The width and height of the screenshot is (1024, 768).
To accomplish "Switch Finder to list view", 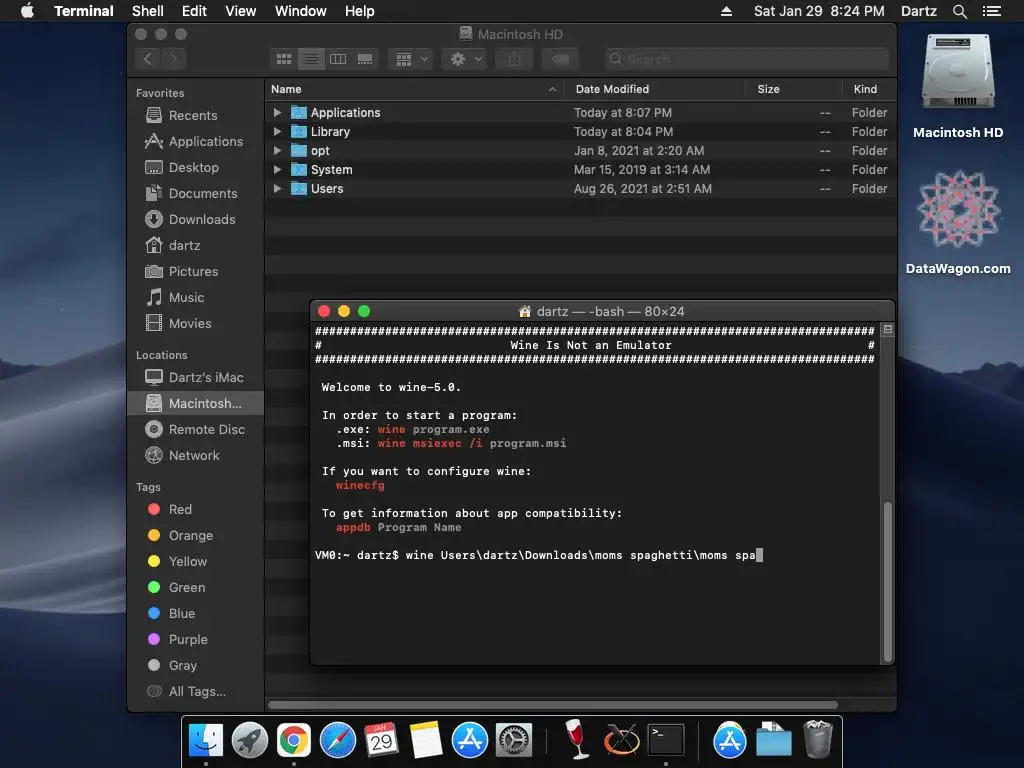I will (311, 59).
